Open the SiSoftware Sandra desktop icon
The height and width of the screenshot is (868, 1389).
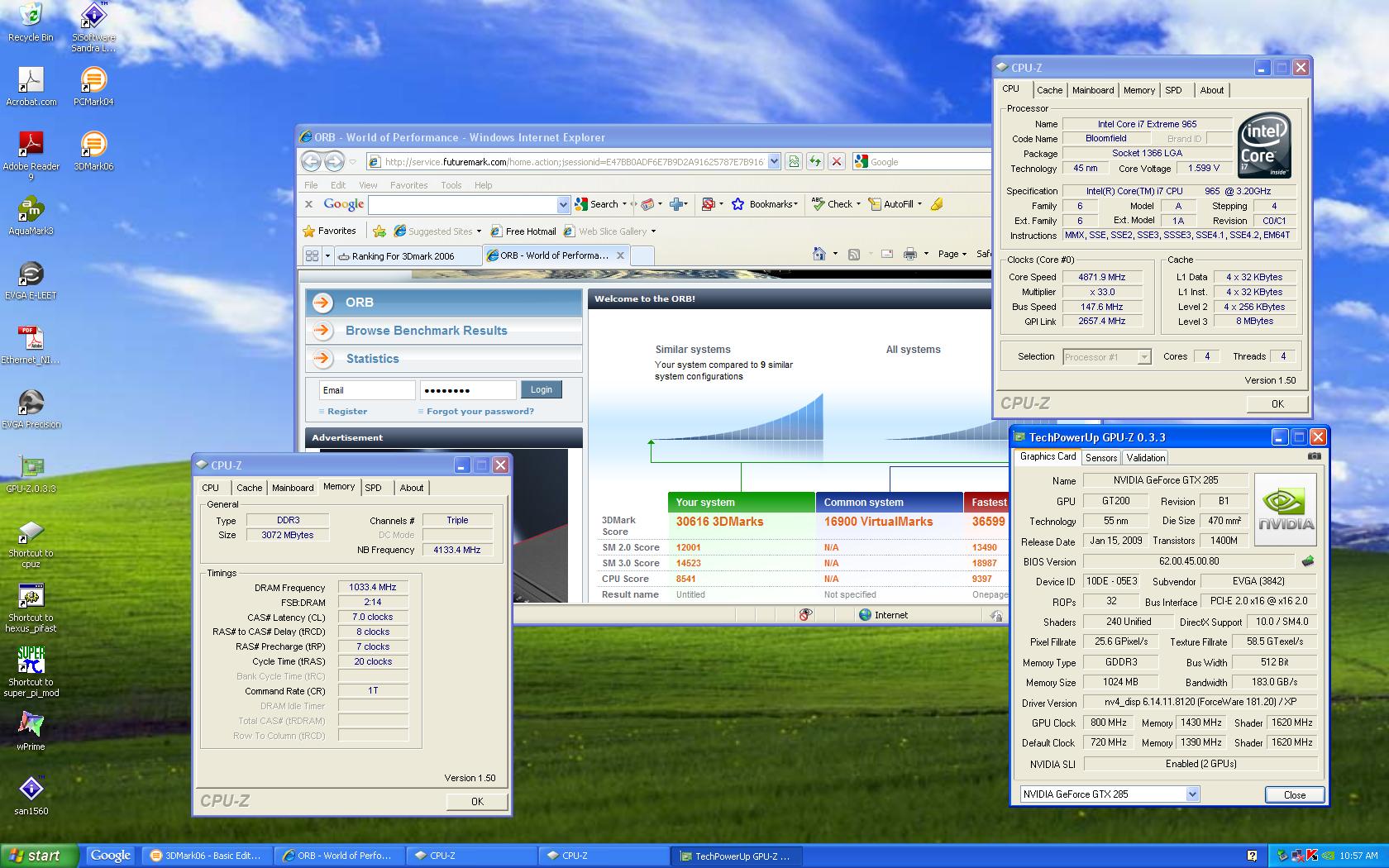(x=93, y=27)
